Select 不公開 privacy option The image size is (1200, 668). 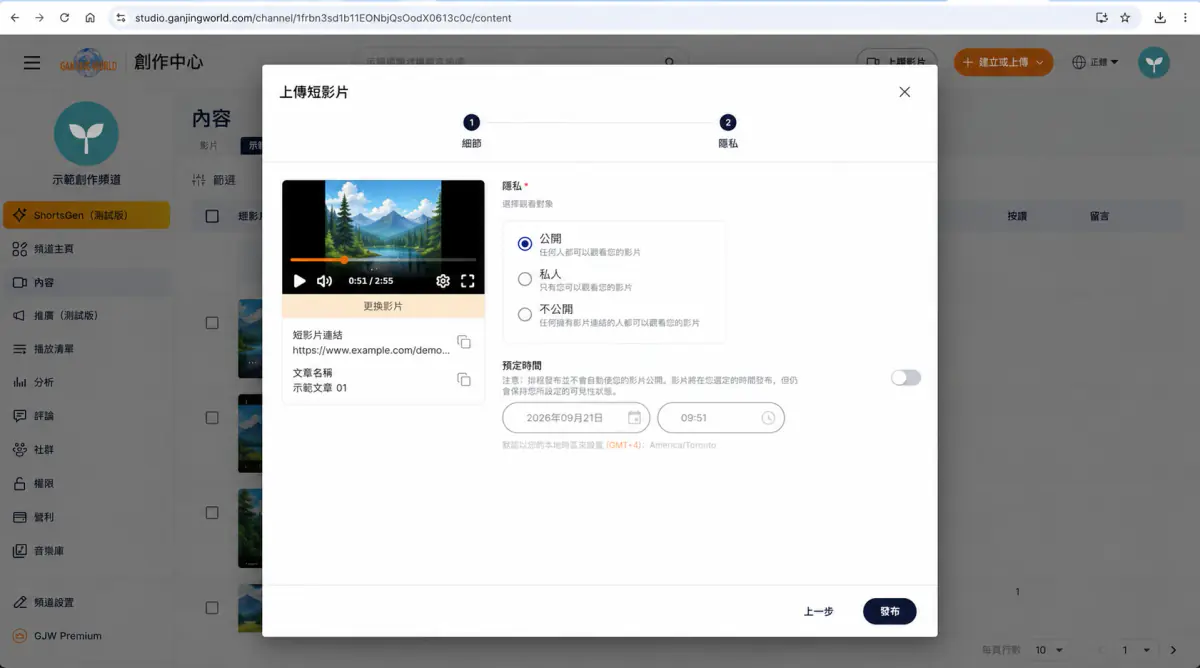click(x=525, y=314)
